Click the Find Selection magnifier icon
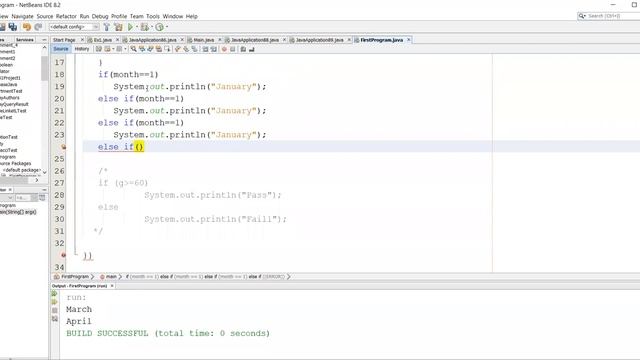640x360 pixels. 133,49
